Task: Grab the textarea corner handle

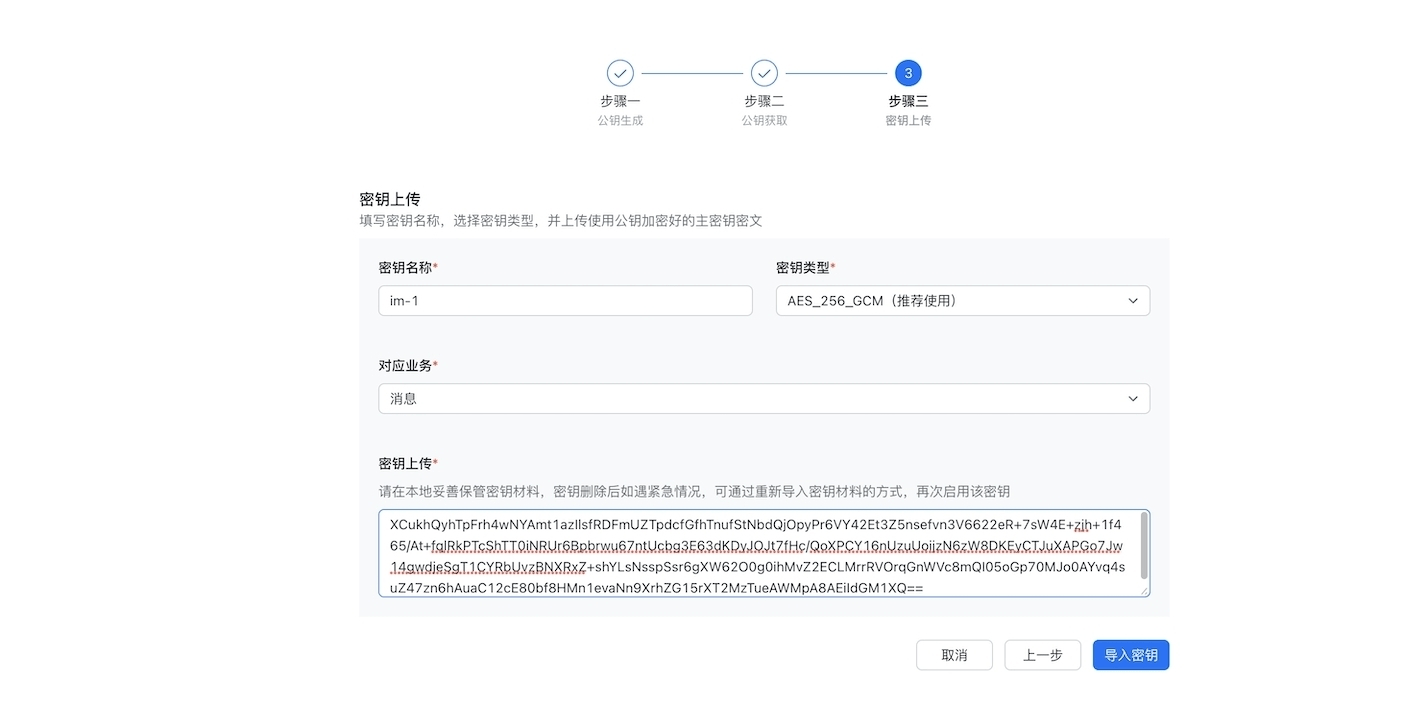Action: pos(1144,591)
